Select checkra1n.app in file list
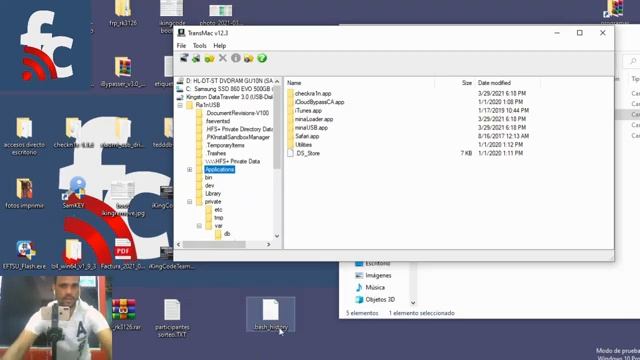Viewport: 640px width, 360px height. coord(313,93)
